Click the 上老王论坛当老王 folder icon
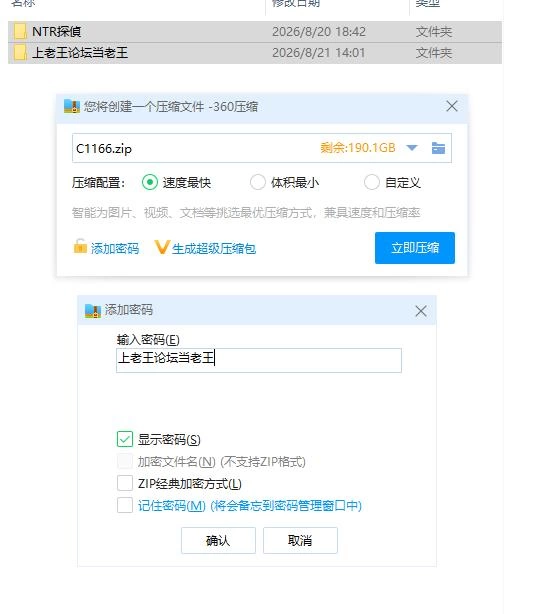Screen dimensions: 544x614 click(20, 52)
